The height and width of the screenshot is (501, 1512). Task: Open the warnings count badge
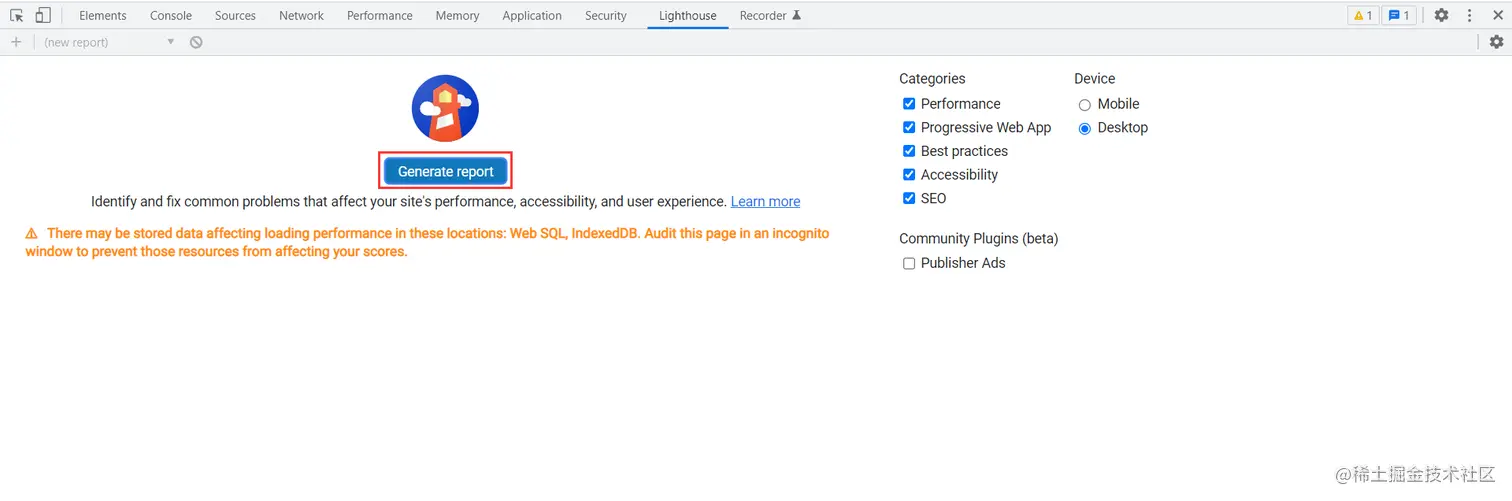[x=1362, y=15]
